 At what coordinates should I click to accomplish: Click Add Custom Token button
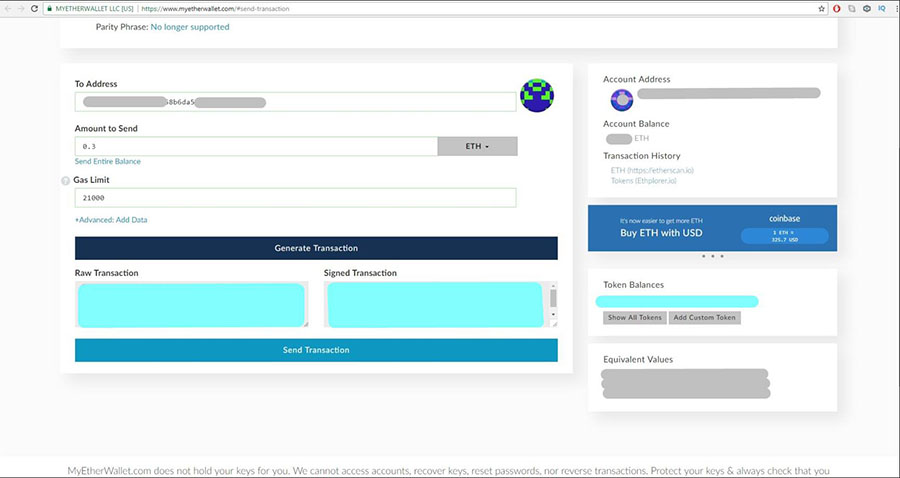click(x=704, y=317)
